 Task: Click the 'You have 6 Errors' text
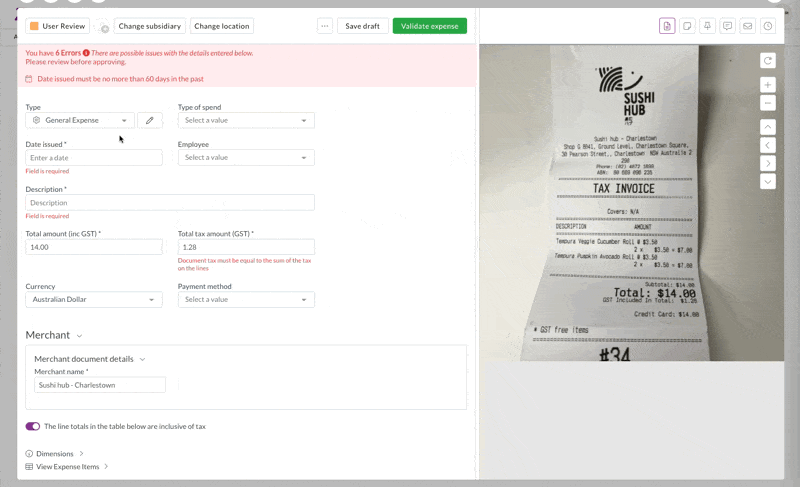click(53, 53)
